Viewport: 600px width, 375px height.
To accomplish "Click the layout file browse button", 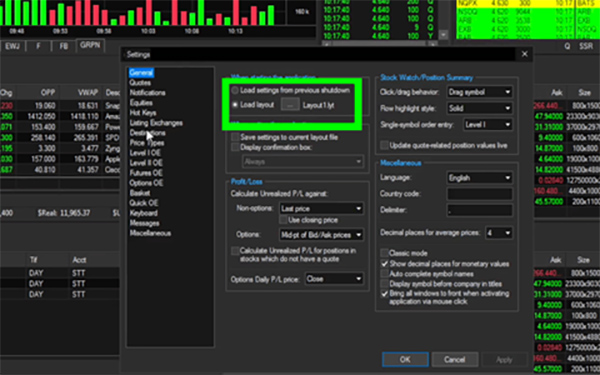I will coord(290,104).
